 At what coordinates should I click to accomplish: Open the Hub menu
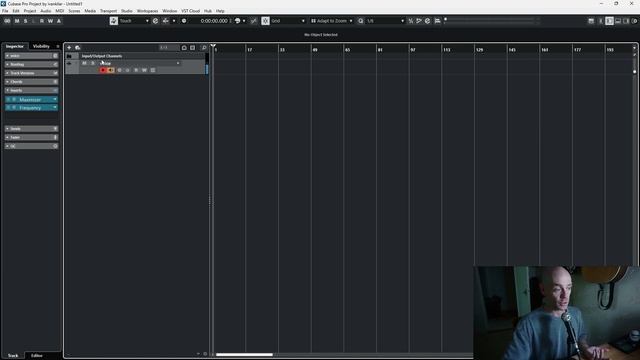point(208,11)
